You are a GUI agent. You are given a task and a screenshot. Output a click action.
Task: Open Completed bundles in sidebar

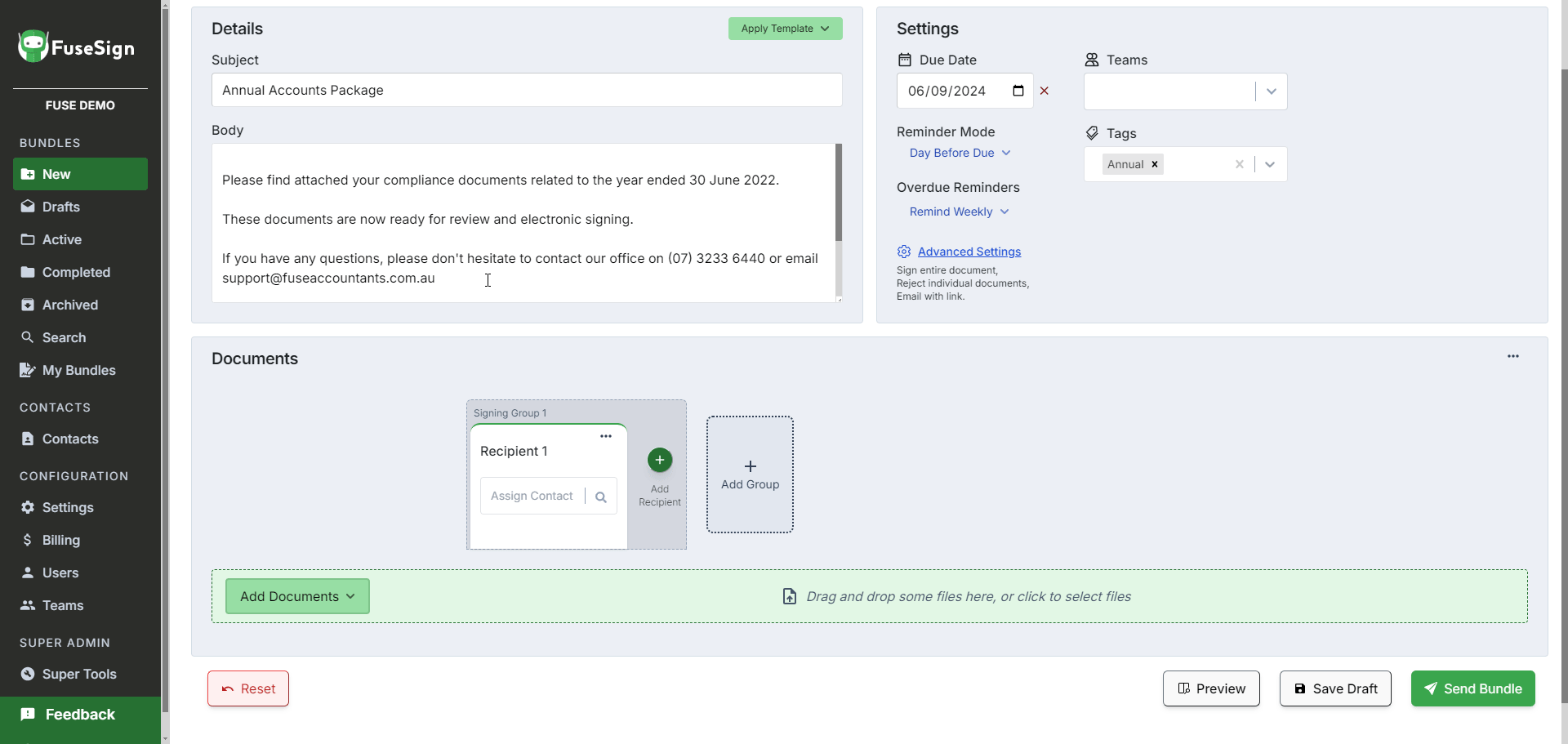[x=76, y=272]
